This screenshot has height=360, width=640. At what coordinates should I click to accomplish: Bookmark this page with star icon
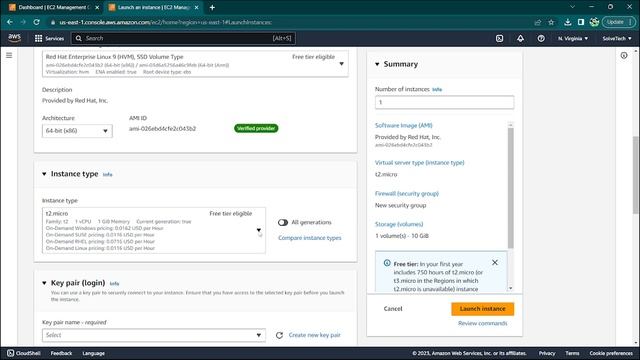click(x=551, y=22)
